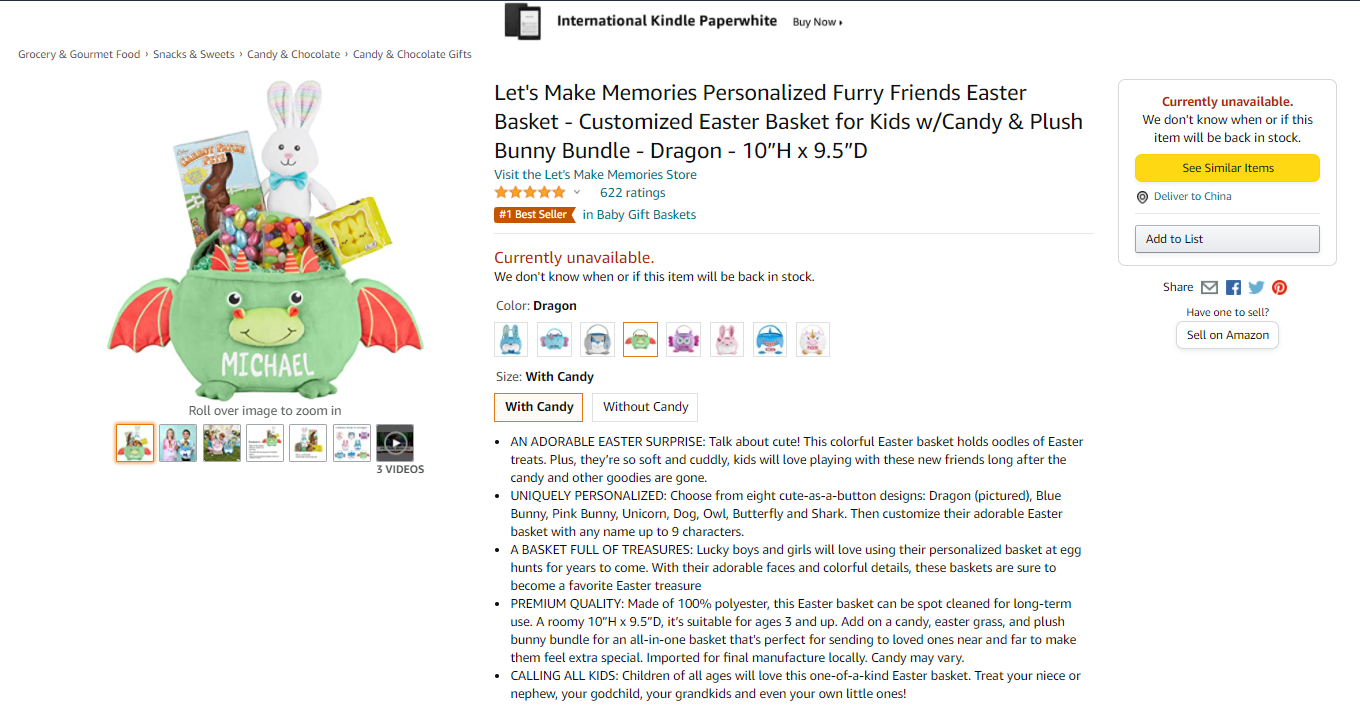
Task: Expand the star rating breakdown arrow
Action: (577, 193)
